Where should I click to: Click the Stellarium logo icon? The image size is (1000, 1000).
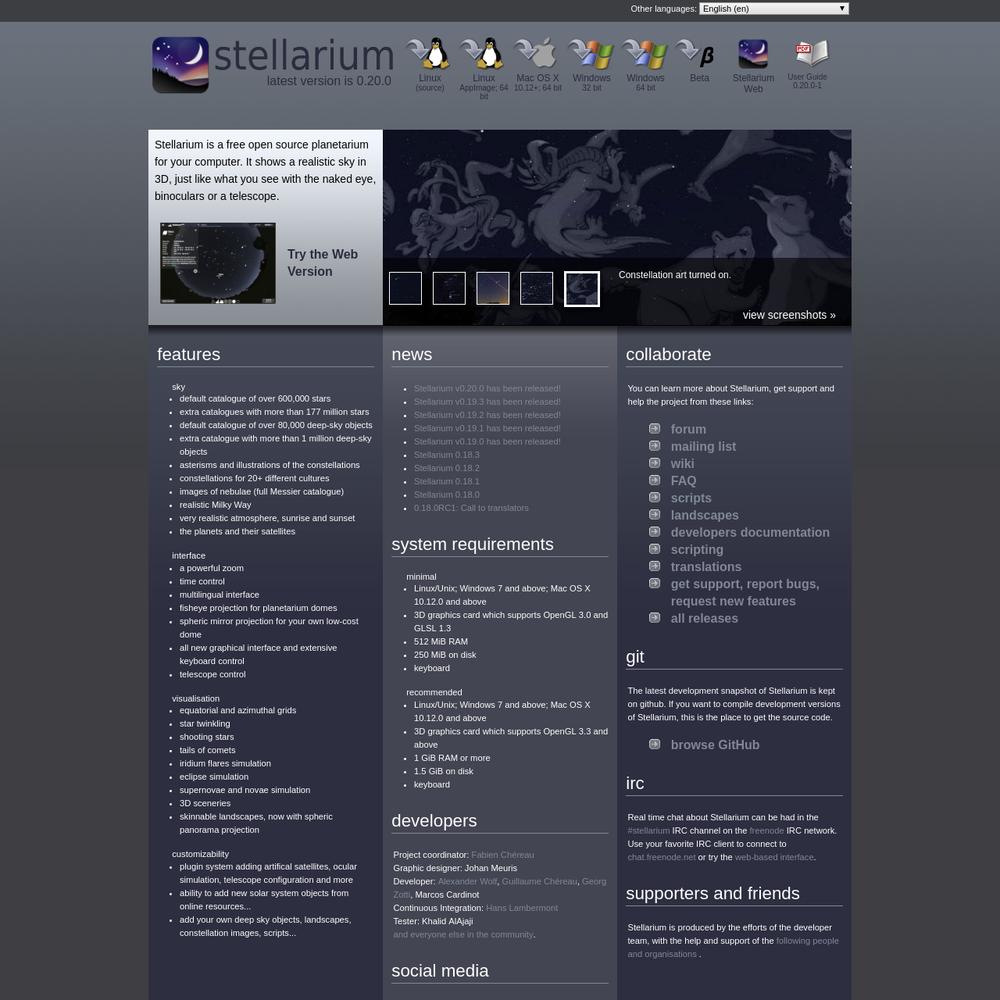point(180,64)
